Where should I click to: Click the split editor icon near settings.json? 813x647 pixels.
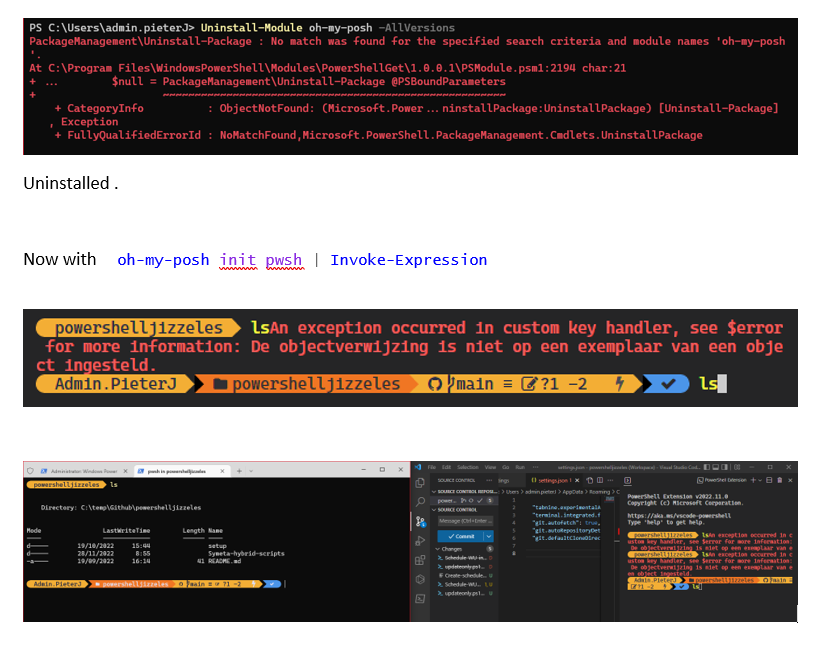click(600, 481)
